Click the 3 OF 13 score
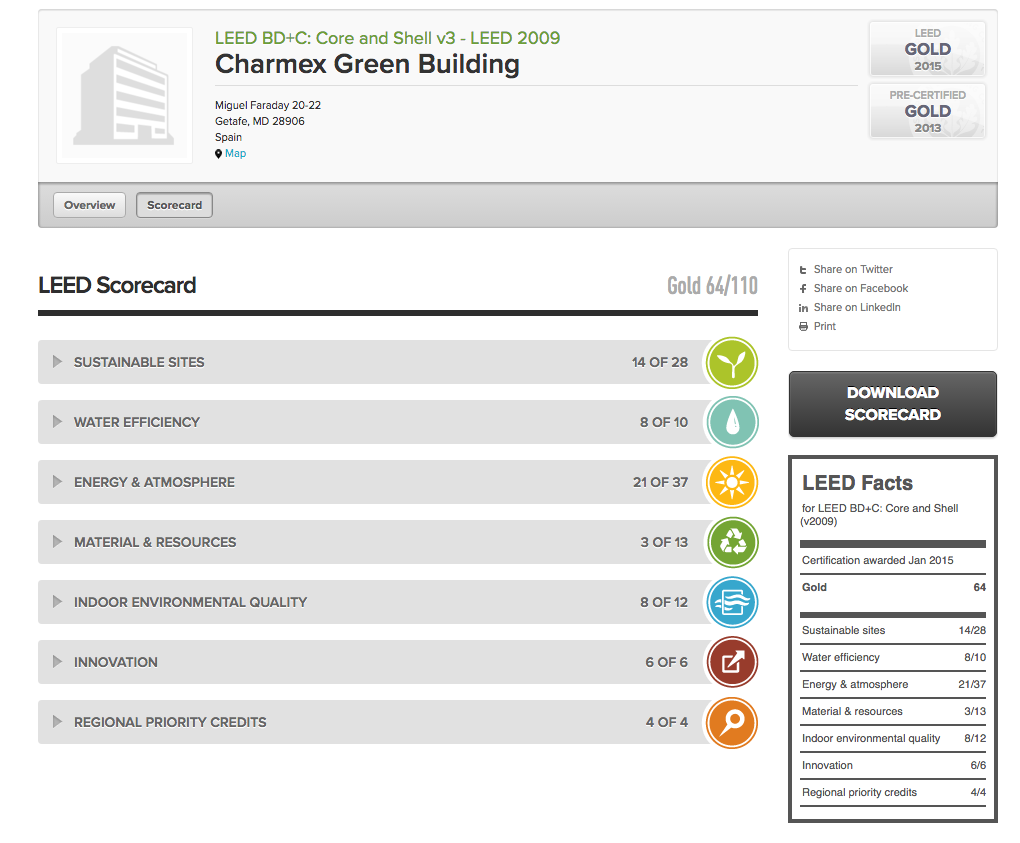This screenshot has width=1020, height=843. point(664,542)
